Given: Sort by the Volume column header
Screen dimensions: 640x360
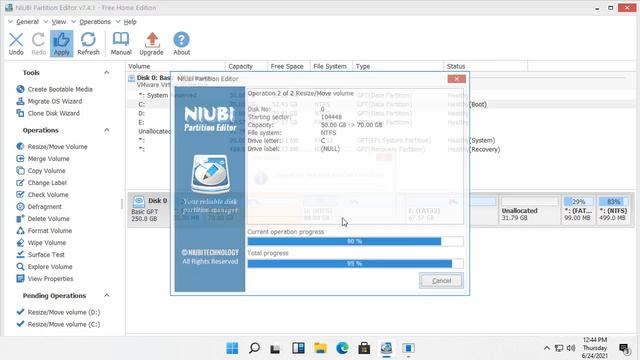Looking at the screenshot, I should pyautogui.click(x=176, y=66).
